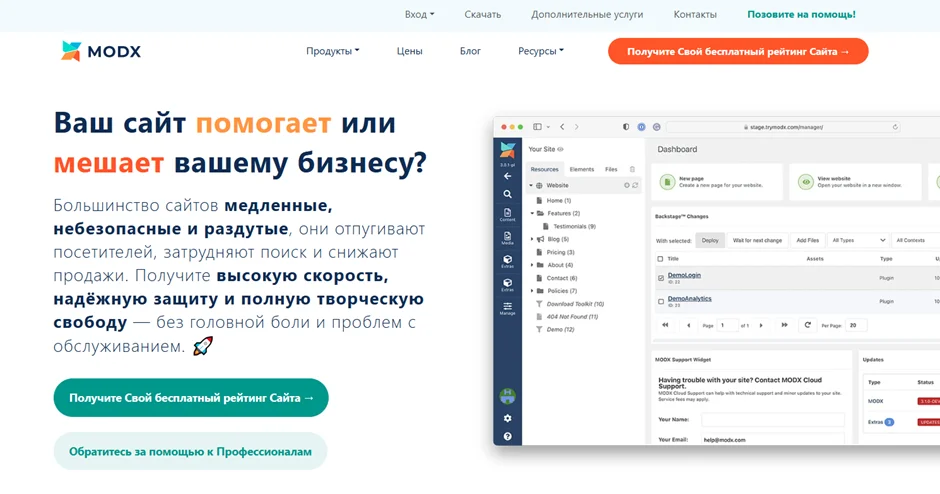Toggle the select-all checkbox beside Title

tap(660, 259)
